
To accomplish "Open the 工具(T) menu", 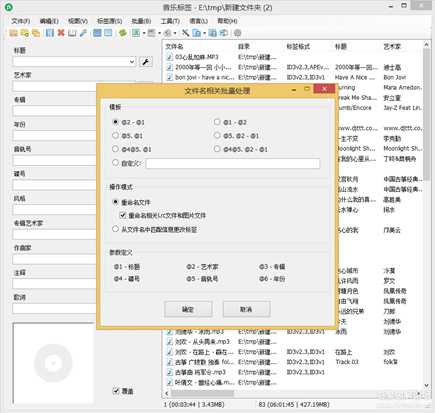I will point(170,21).
